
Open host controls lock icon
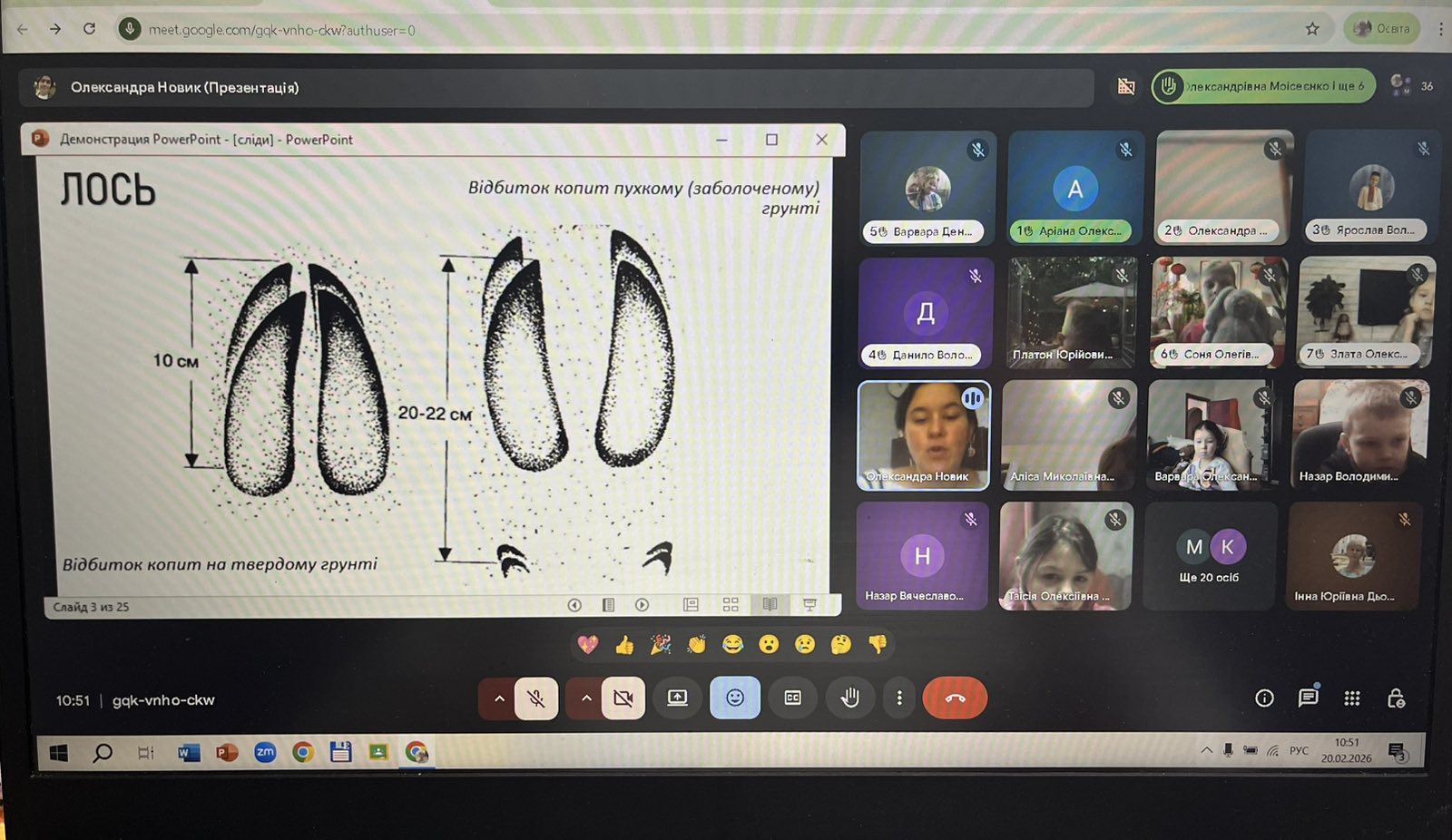[1396, 698]
